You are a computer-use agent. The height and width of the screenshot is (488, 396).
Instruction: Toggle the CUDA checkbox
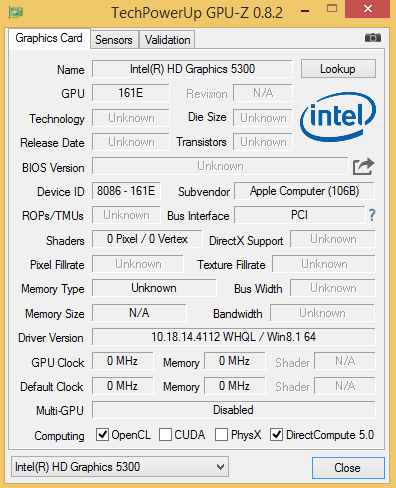click(x=165, y=435)
